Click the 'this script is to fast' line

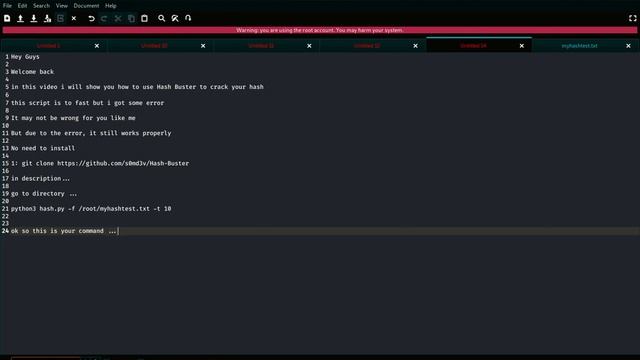tap(87, 103)
